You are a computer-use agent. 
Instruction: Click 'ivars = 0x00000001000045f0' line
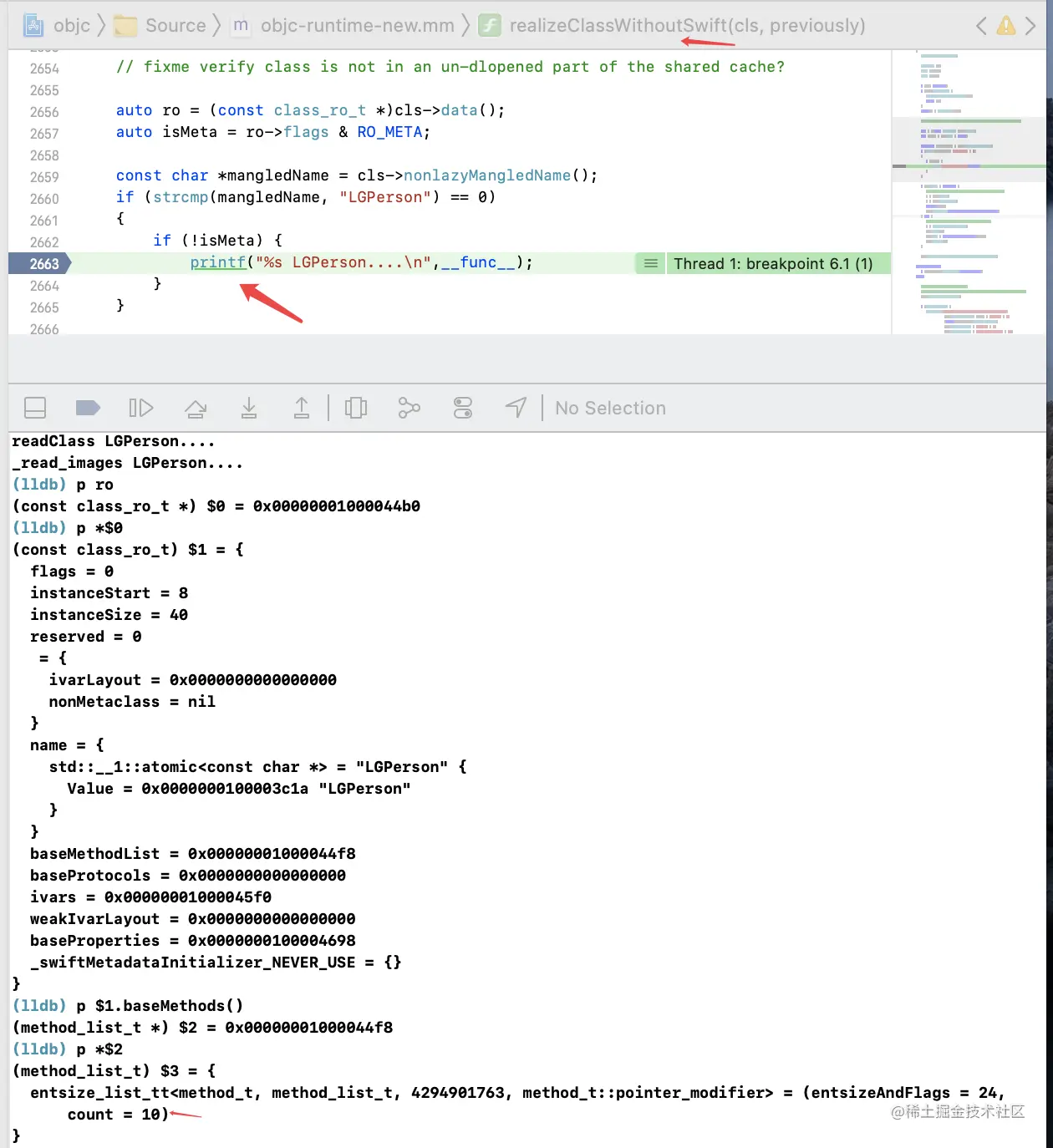coord(151,897)
